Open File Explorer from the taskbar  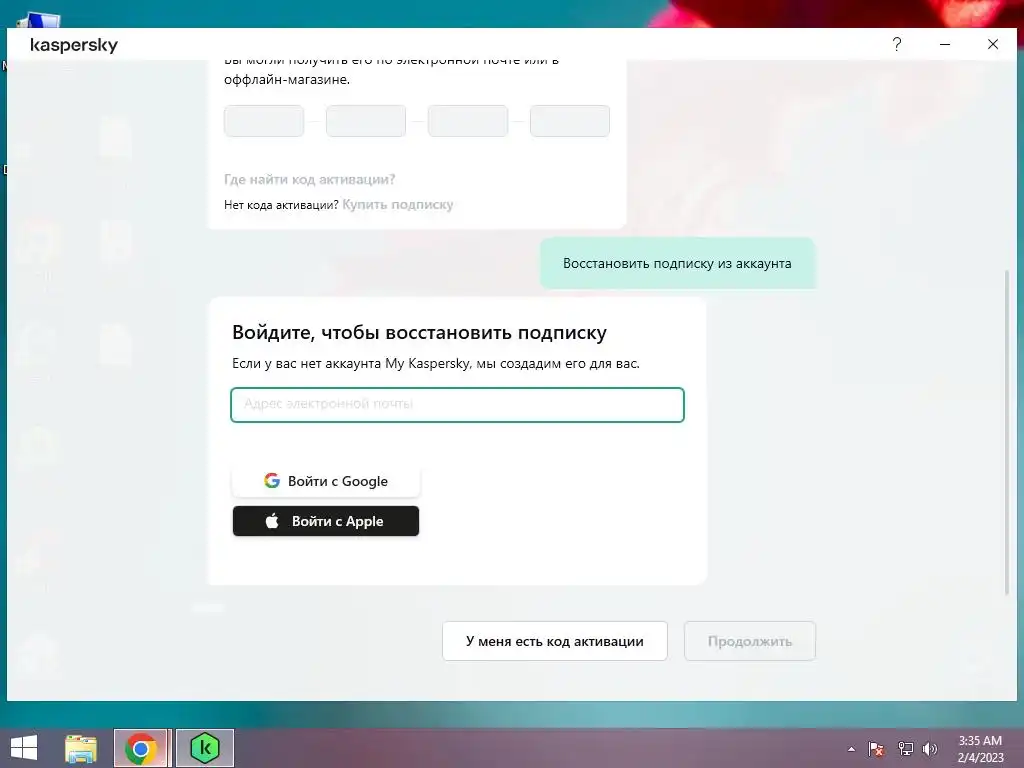pos(81,748)
